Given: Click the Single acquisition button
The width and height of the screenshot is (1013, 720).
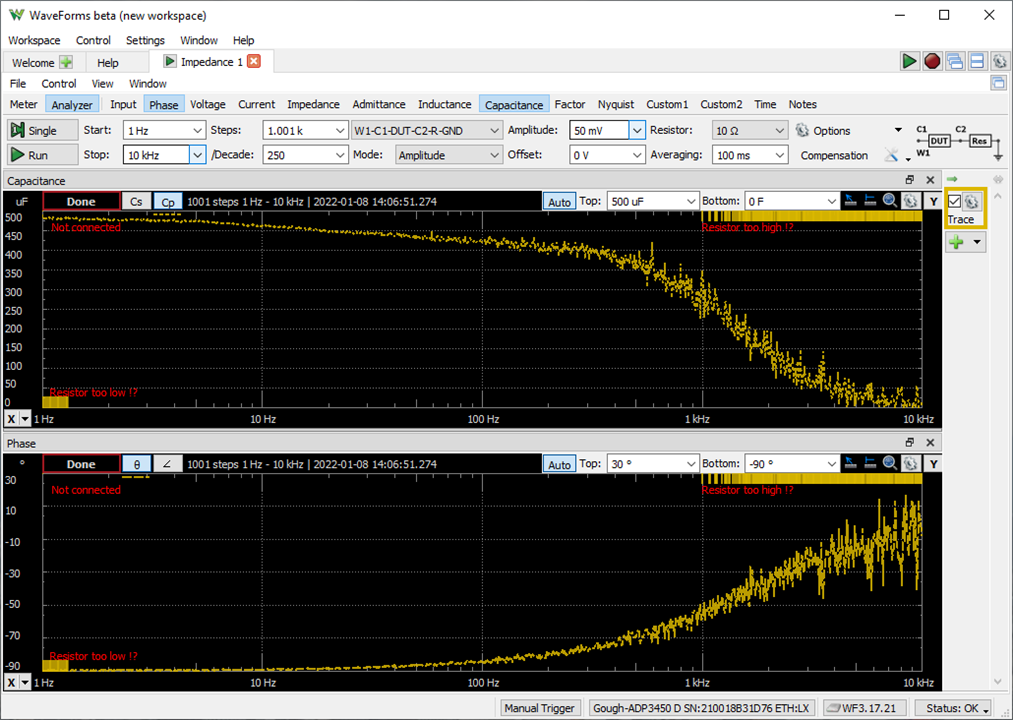Looking at the screenshot, I should coord(43,131).
